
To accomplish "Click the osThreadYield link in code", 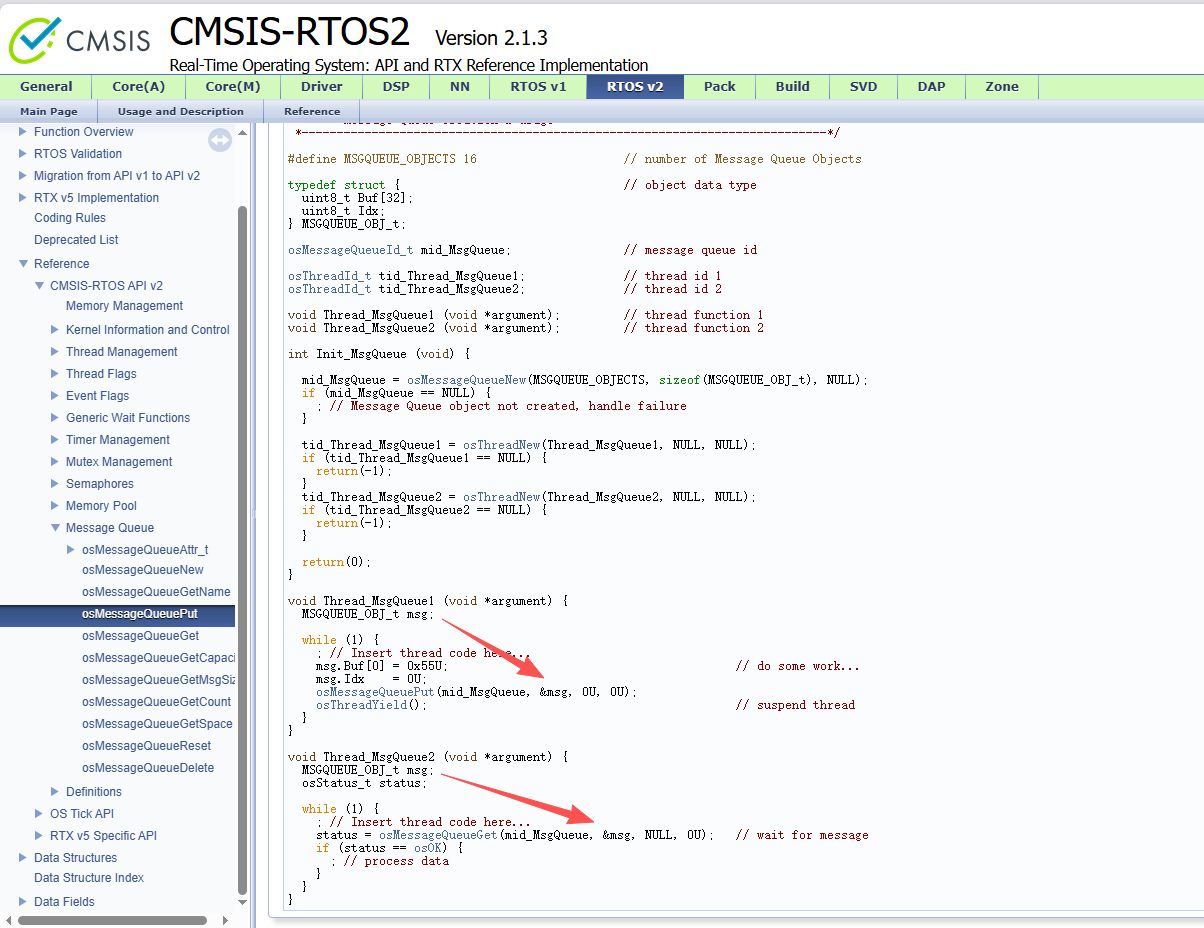I will coord(361,705).
